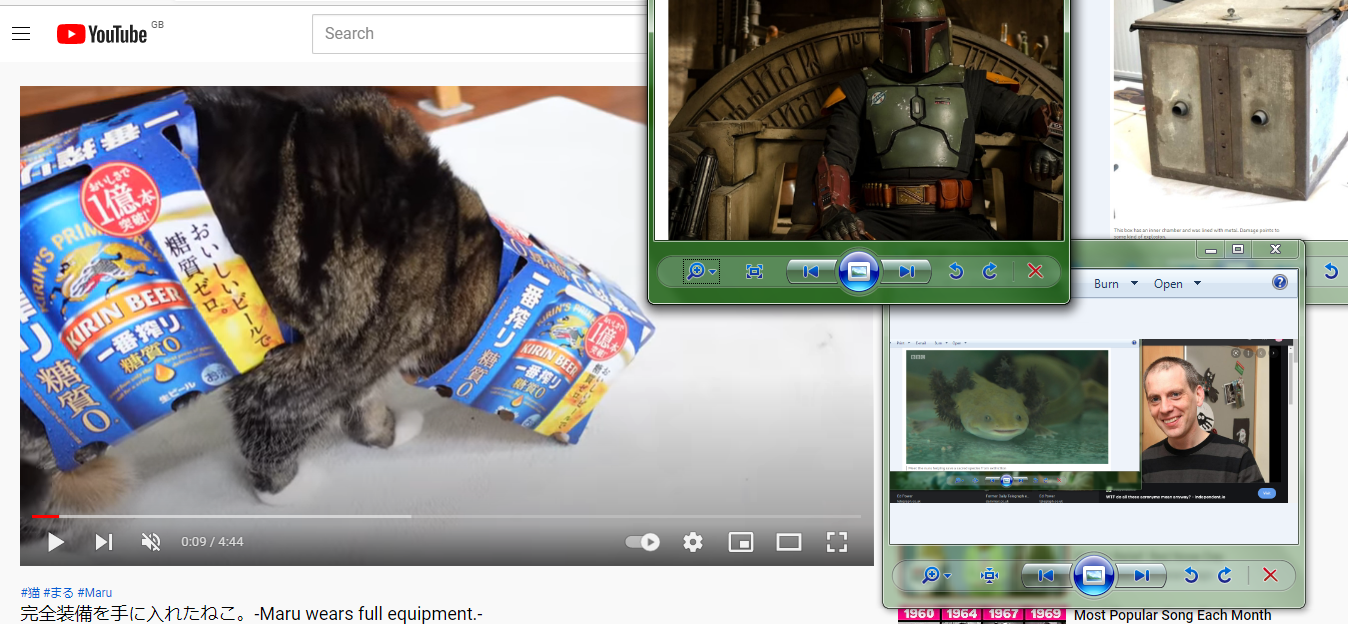Open the Burn menu in photo viewer

(1116, 284)
